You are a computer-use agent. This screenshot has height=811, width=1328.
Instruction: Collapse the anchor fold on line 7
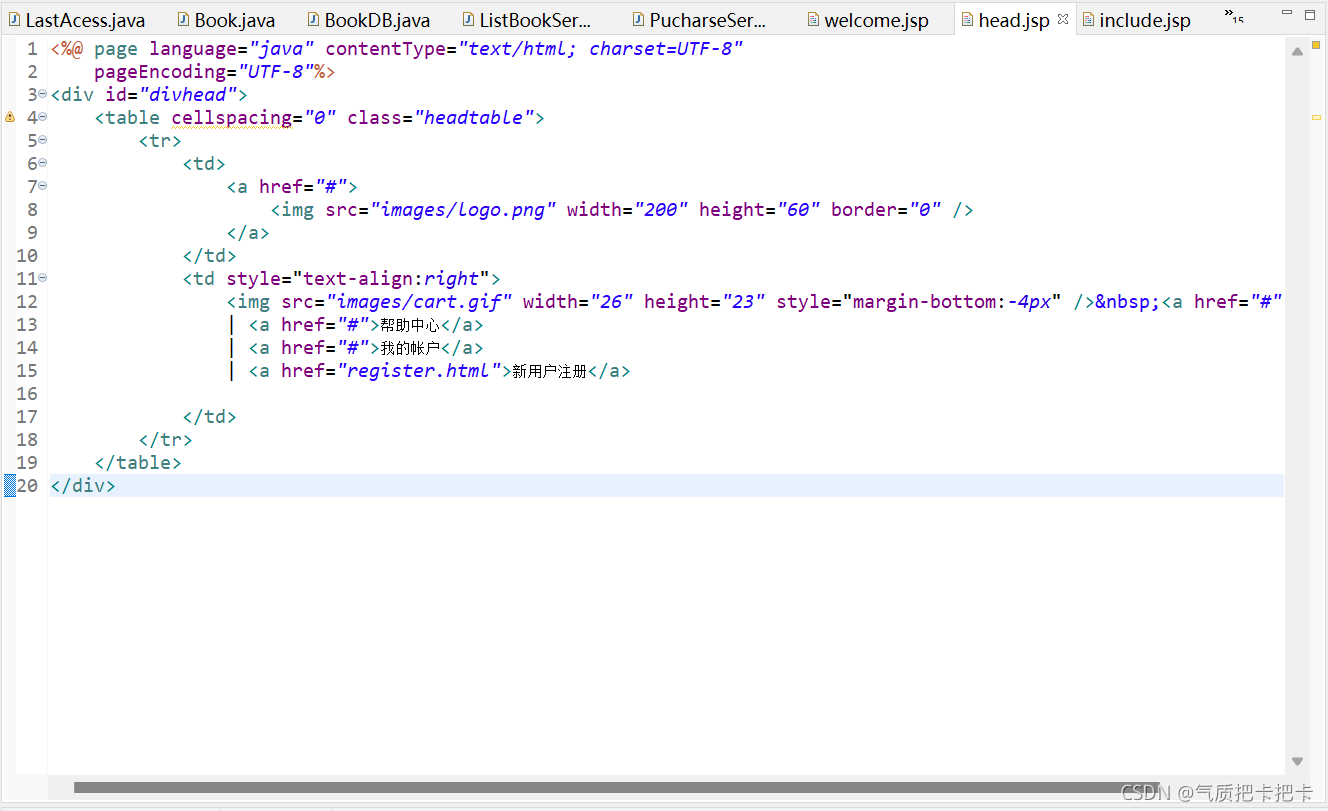point(42,186)
